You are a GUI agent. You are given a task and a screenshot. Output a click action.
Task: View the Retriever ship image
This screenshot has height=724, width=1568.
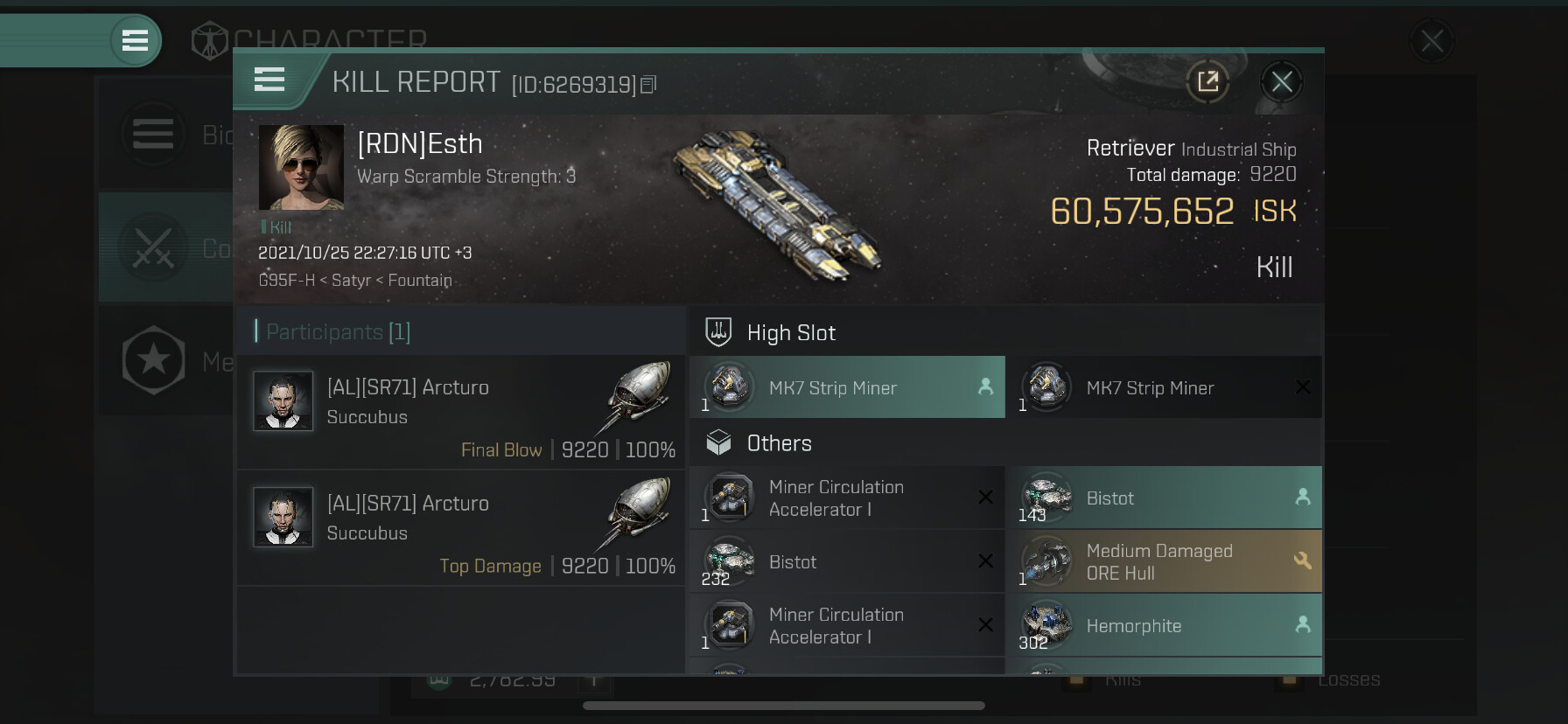tap(779, 205)
